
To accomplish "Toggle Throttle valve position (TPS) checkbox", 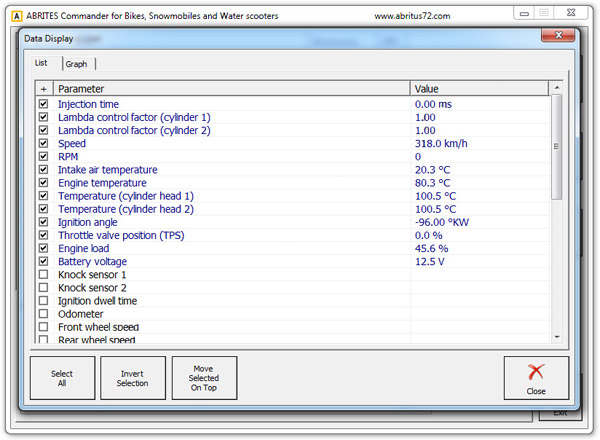I will click(43, 235).
